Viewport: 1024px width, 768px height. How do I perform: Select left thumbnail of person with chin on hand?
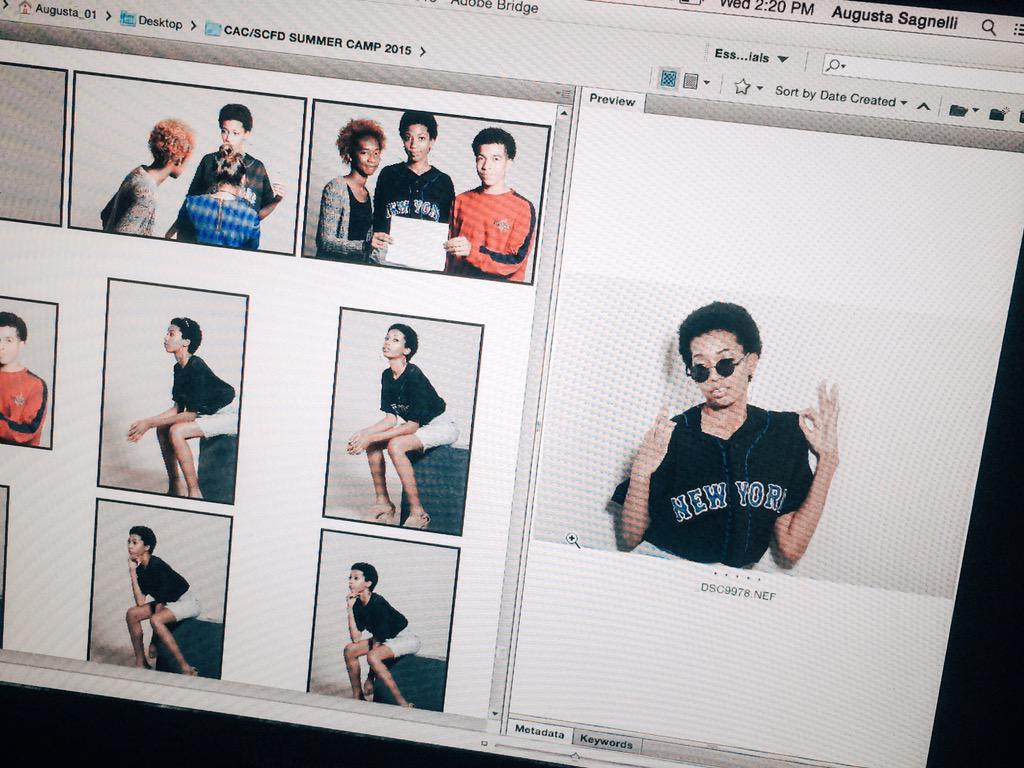point(160,589)
